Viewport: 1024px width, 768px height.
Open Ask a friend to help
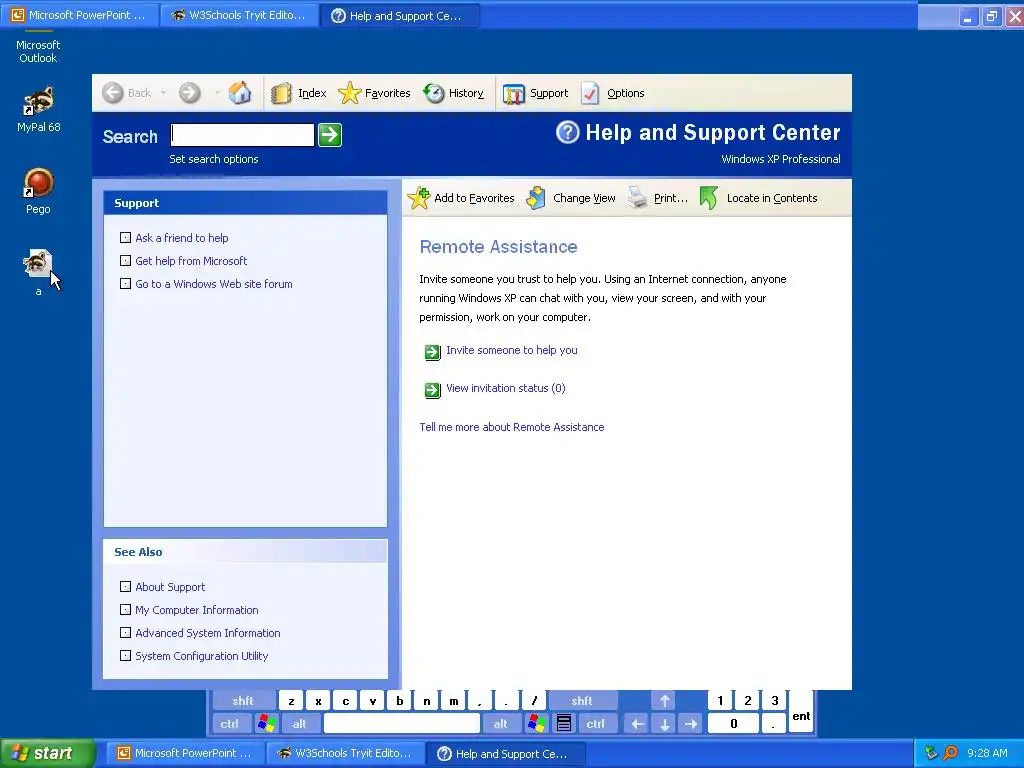pos(182,238)
